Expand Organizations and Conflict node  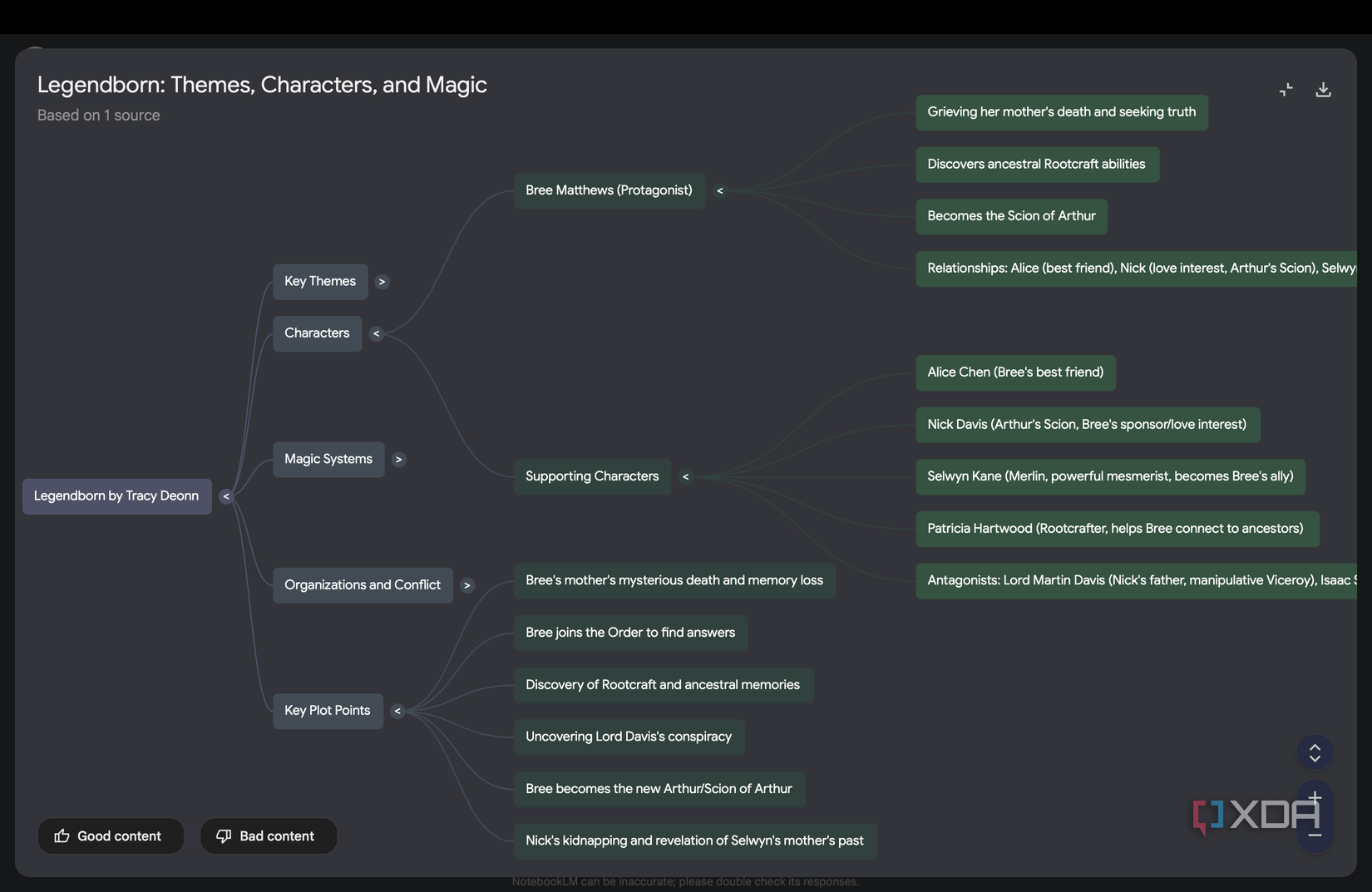[x=467, y=585]
